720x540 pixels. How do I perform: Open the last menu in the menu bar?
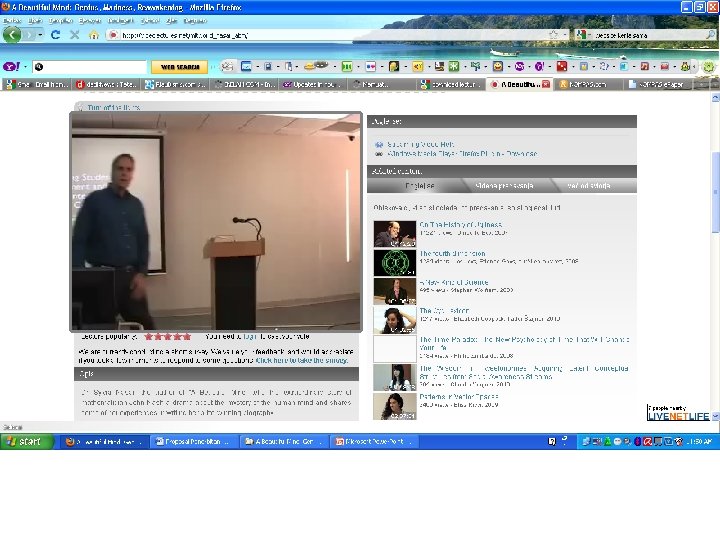tap(195, 21)
